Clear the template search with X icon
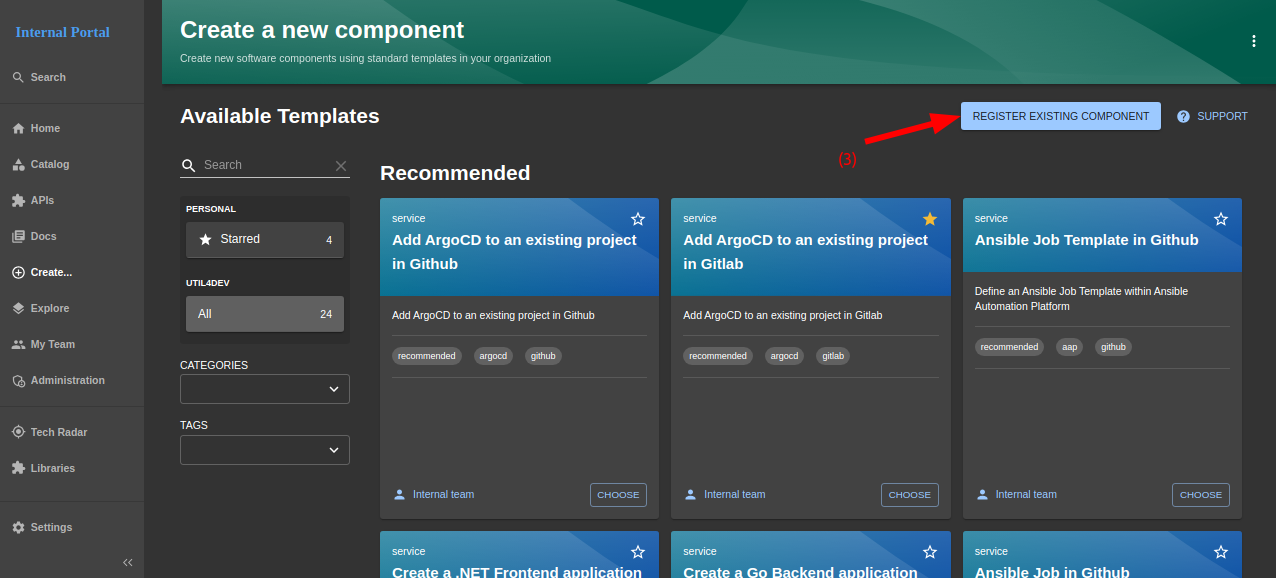The height and width of the screenshot is (578, 1276). [x=341, y=166]
